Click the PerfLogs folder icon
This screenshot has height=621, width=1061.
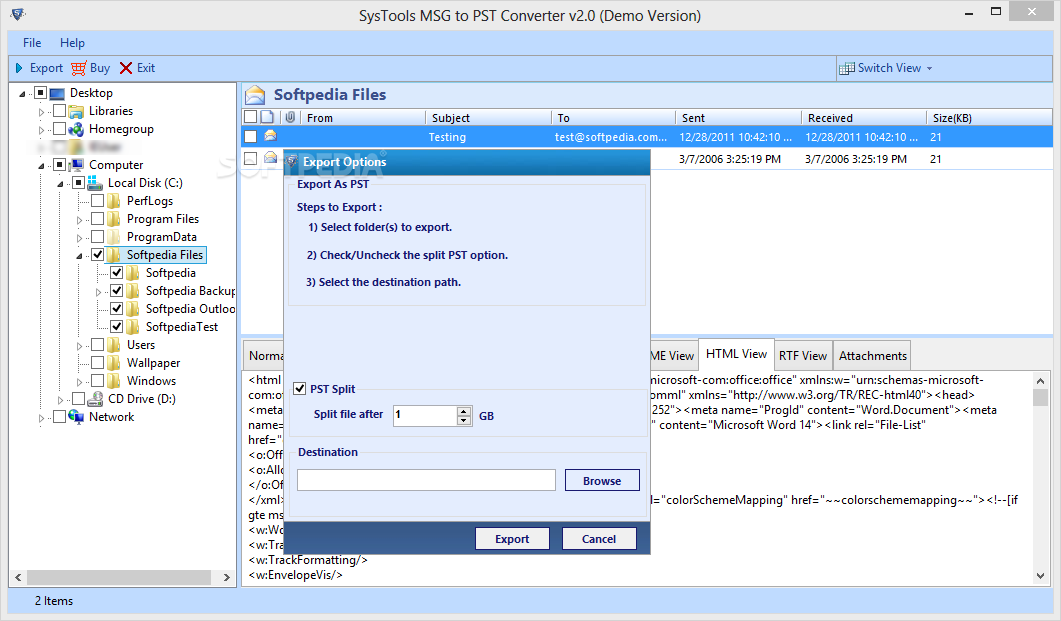[114, 201]
